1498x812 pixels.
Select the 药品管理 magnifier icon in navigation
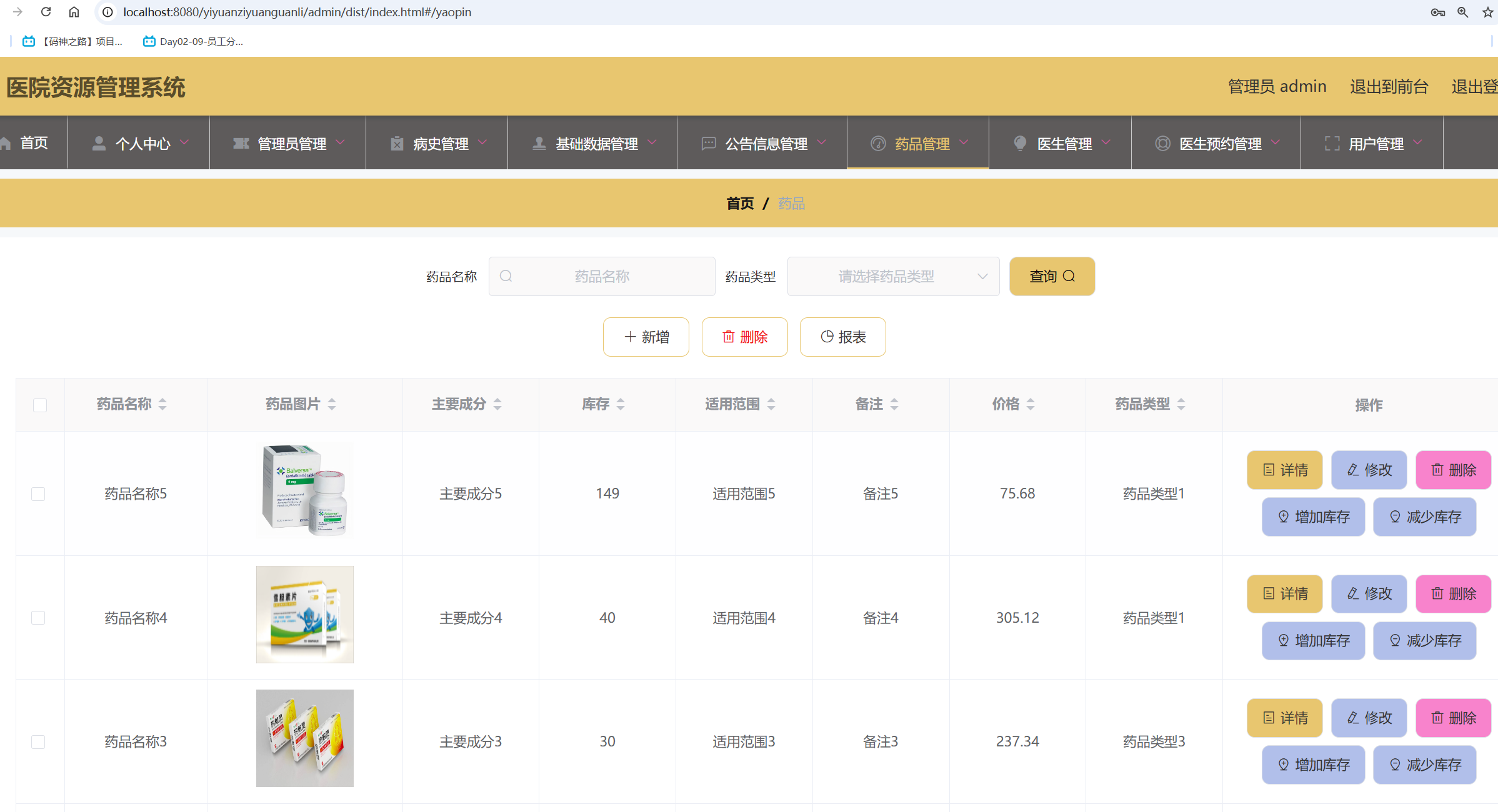(879, 143)
